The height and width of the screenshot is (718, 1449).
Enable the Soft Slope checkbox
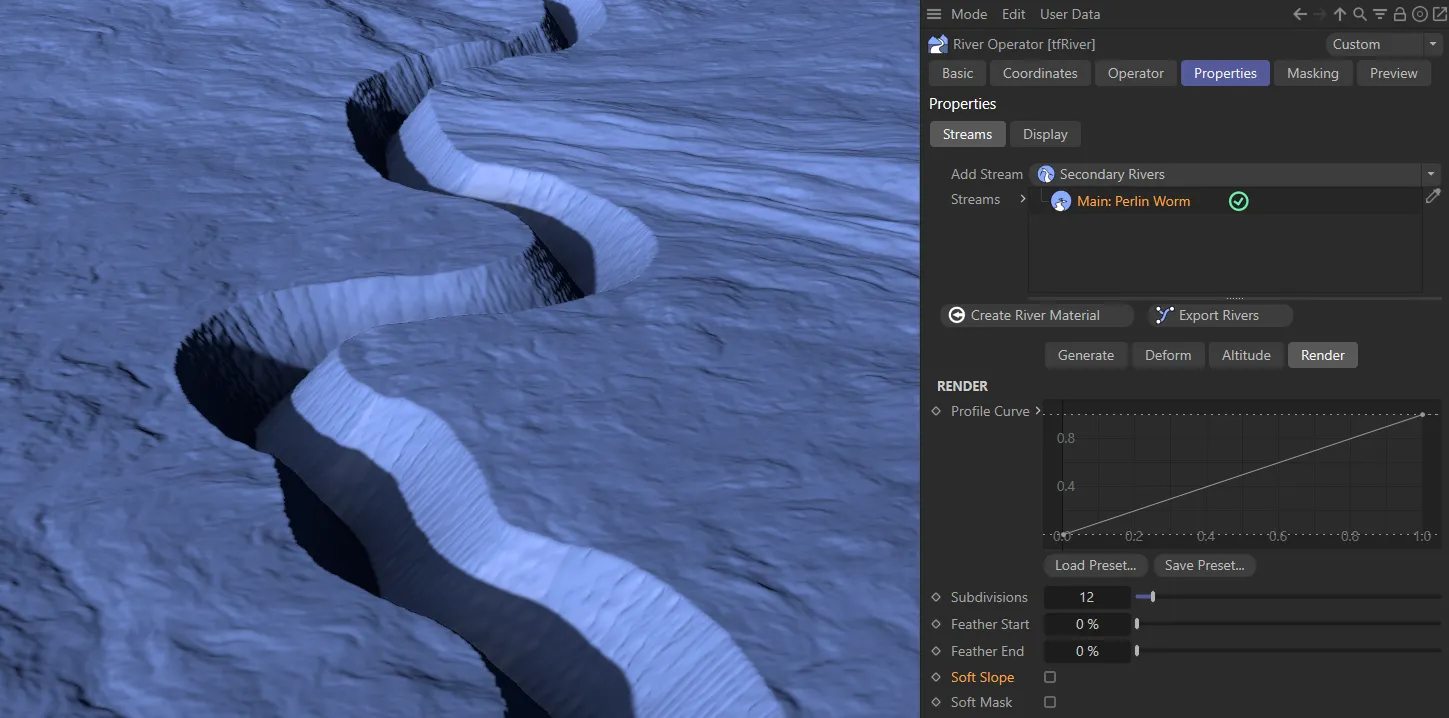(x=1049, y=677)
